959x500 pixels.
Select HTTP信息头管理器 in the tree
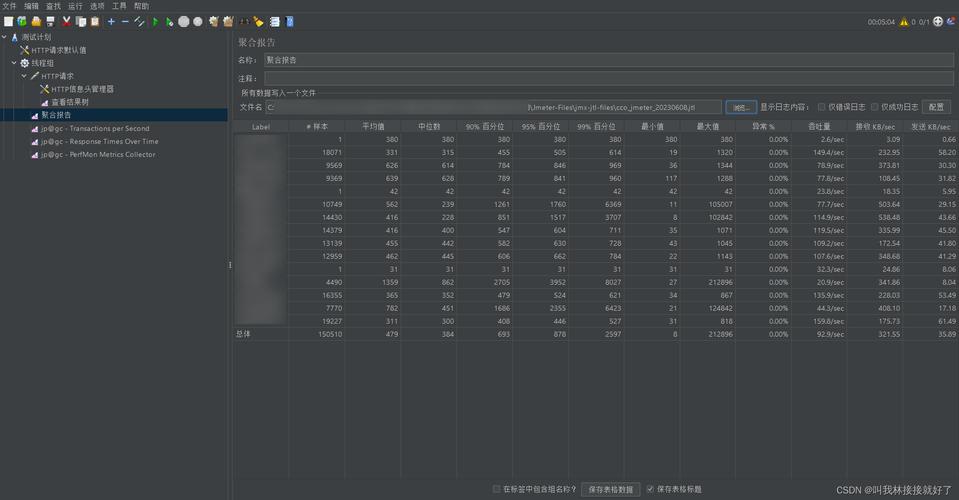click(83, 89)
